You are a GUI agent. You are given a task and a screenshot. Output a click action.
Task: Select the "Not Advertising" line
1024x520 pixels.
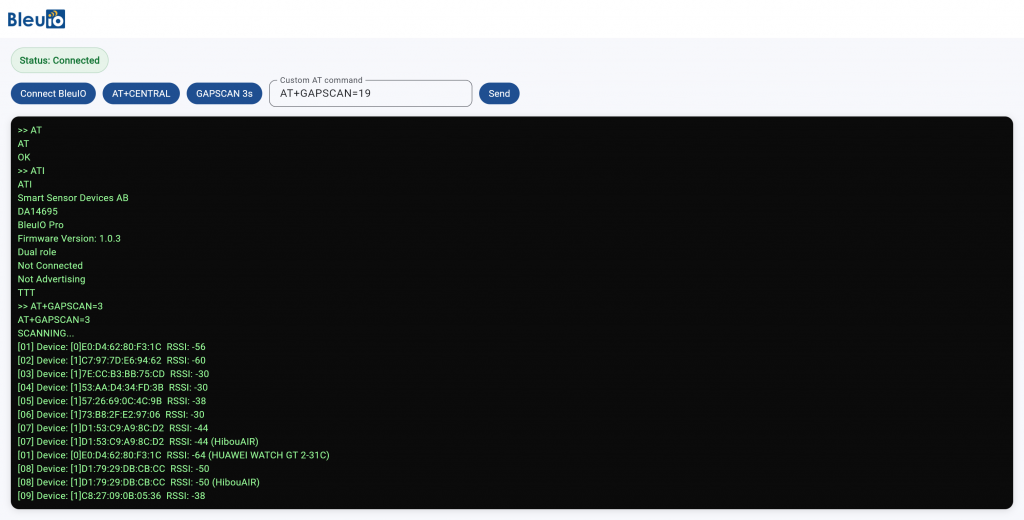(x=52, y=279)
